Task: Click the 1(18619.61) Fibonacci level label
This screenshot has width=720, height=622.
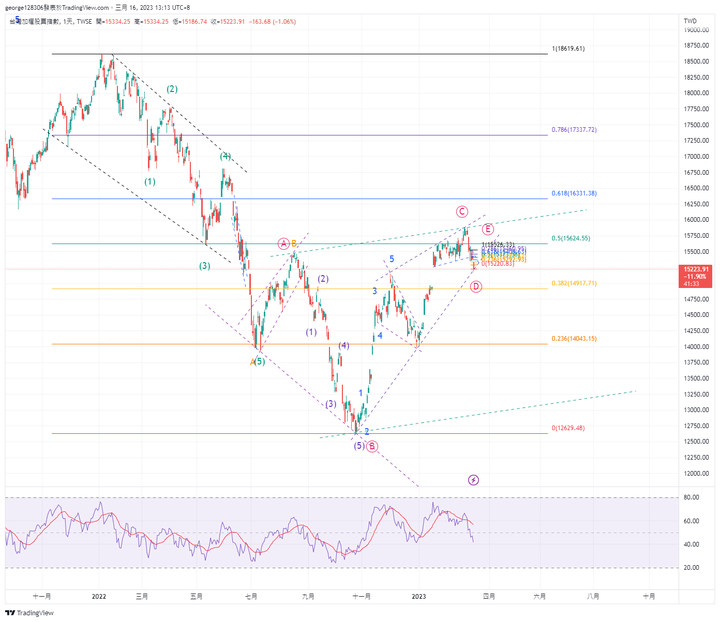Action: click(568, 48)
